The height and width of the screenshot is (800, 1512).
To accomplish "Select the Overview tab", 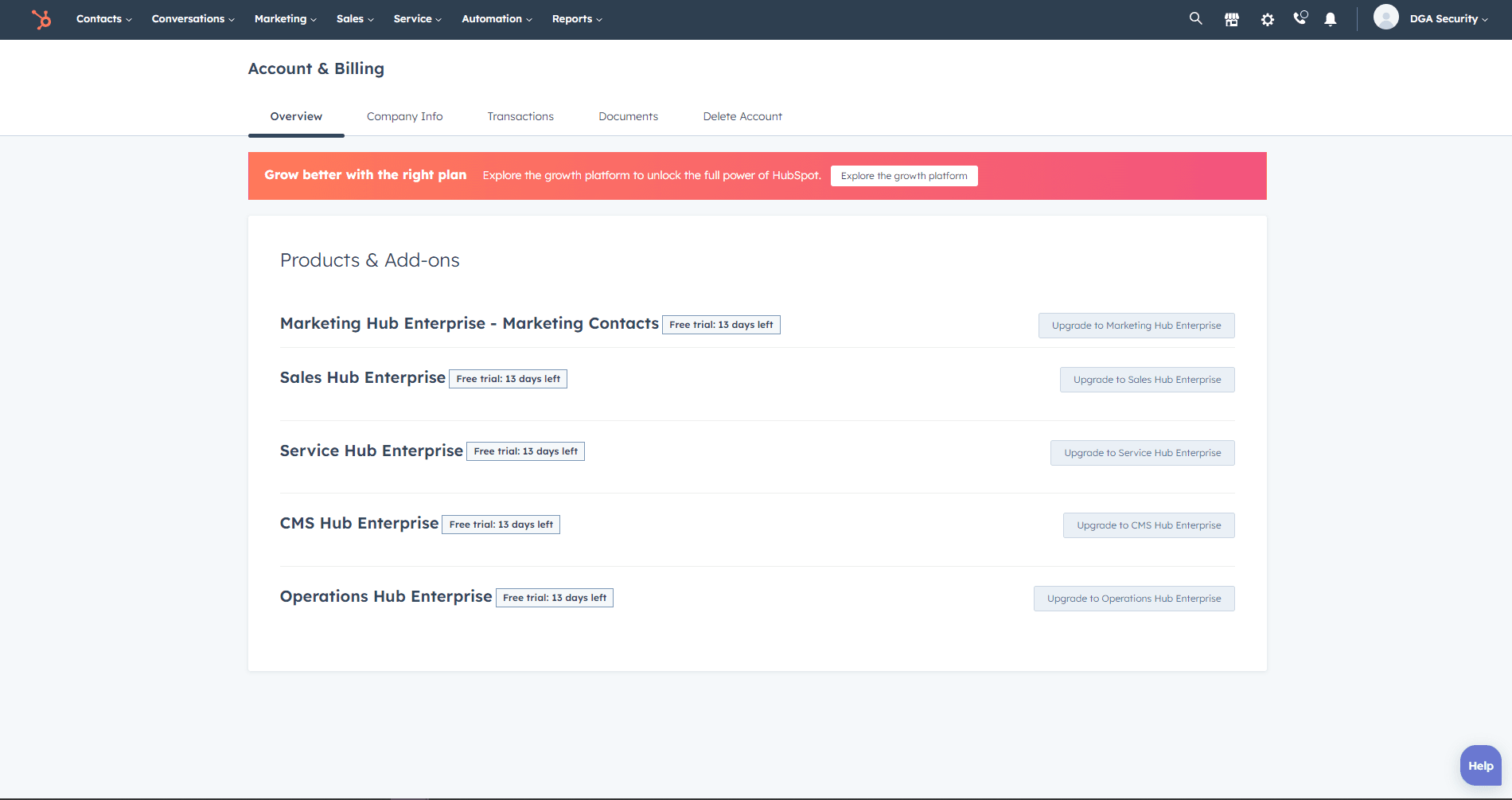I will [296, 116].
